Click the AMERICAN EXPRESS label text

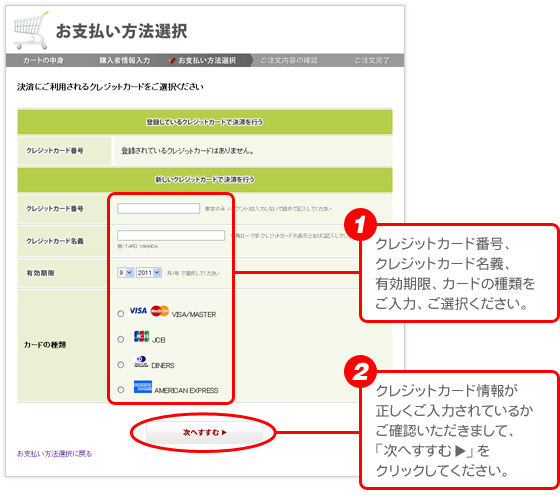coord(186,390)
